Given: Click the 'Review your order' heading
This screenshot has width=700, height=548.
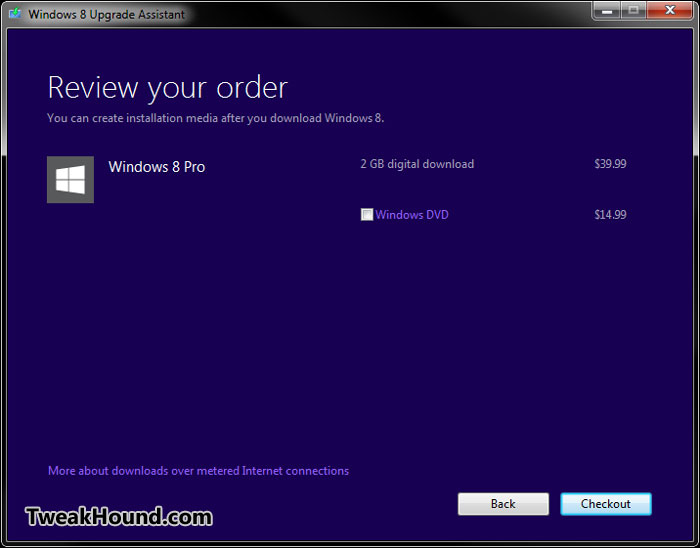Looking at the screenshot, I should coord(168,88).
